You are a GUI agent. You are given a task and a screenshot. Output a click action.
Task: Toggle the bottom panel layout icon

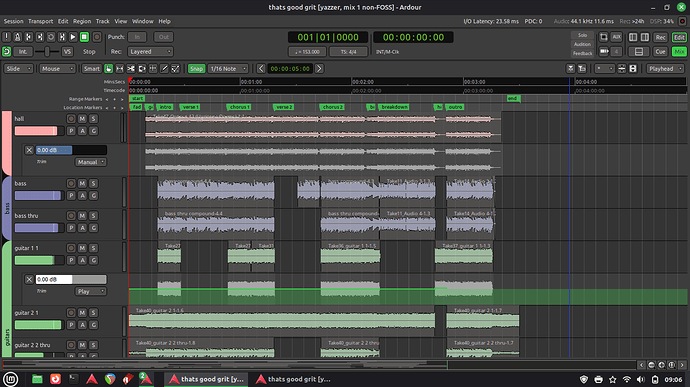pos(639,52)
